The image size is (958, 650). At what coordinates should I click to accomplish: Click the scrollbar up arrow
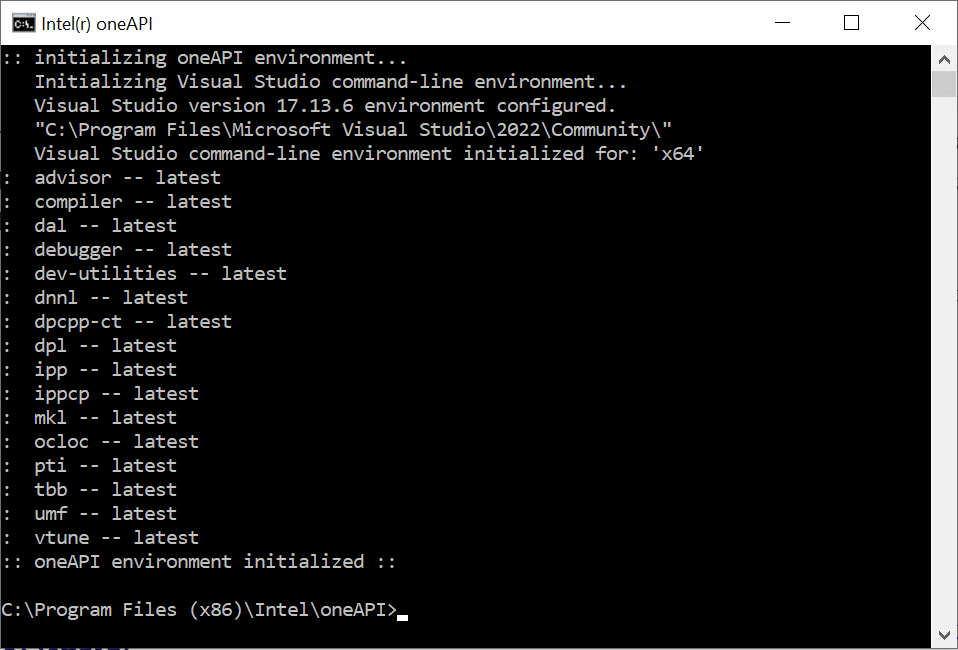tap(944, 59)
